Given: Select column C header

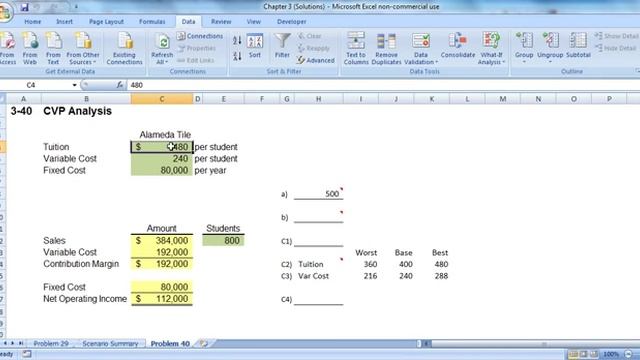Looking at the screenshot, I should pos(162,99).
